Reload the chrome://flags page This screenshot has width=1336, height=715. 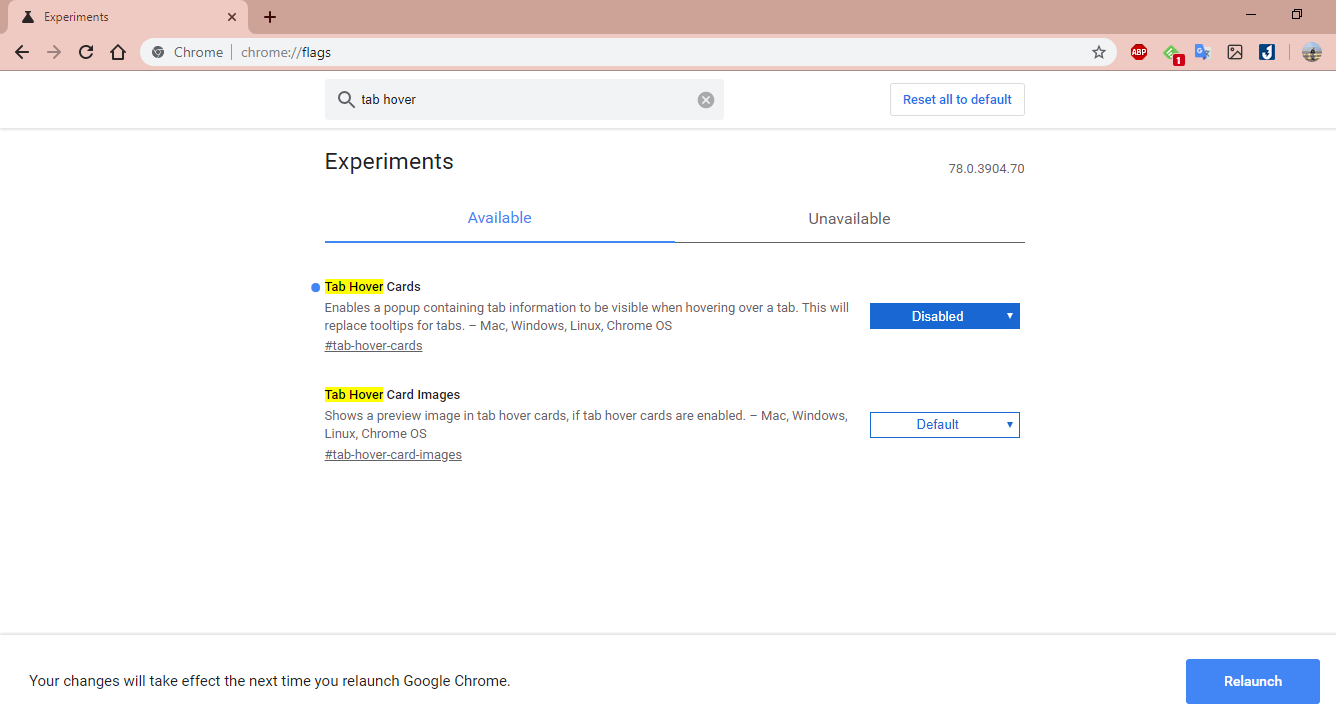click(x=86, y=52)
